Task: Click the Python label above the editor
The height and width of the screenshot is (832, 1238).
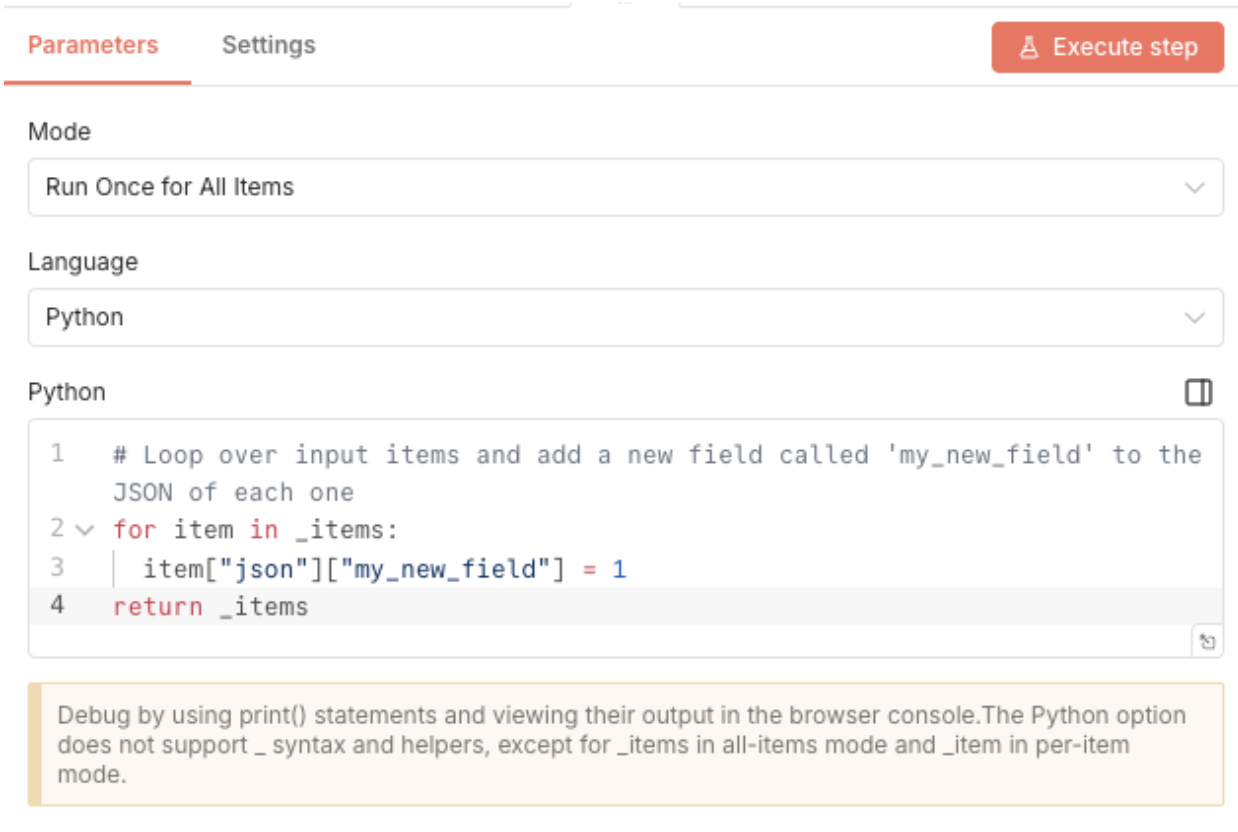Action: click(66, 392)
